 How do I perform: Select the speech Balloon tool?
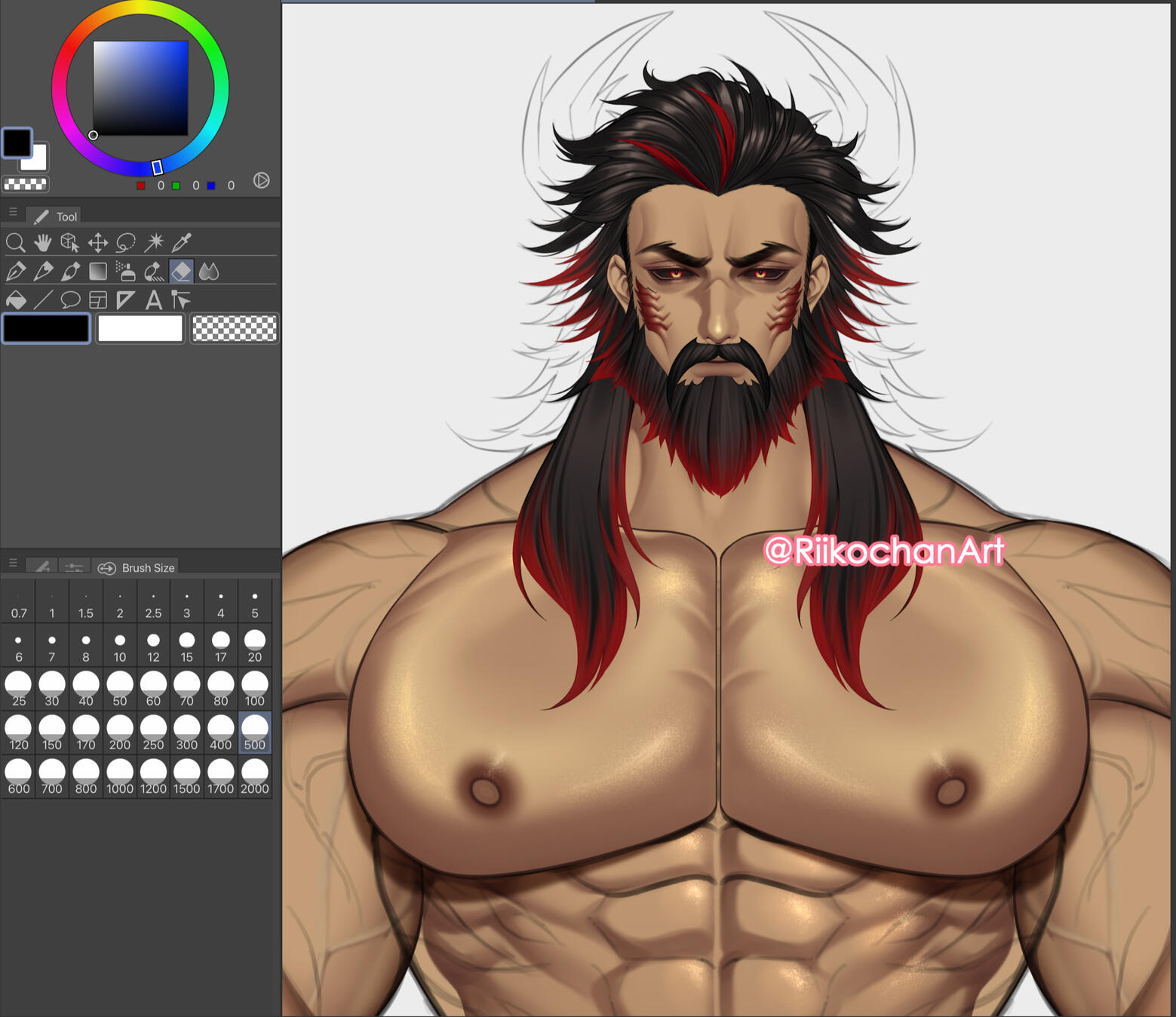coord(70,300)
